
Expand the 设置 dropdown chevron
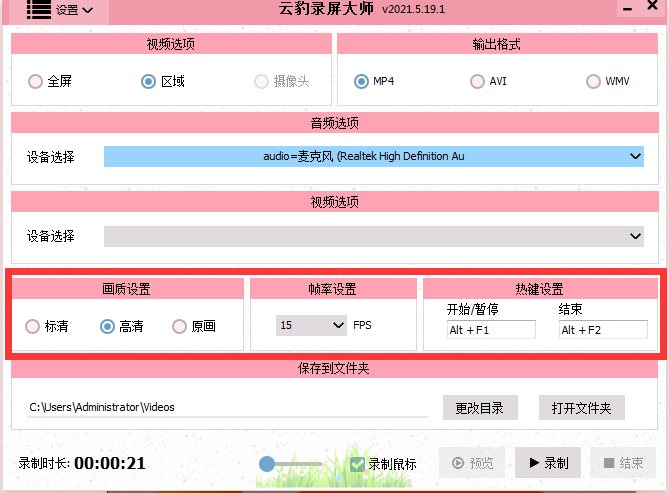(87, 10)
